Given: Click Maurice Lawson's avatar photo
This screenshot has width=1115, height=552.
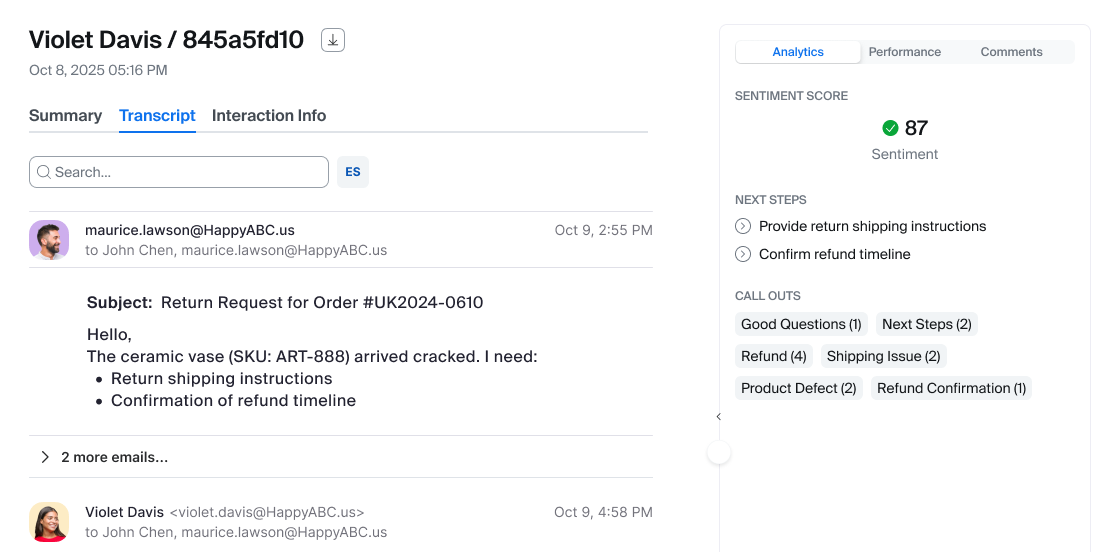Looking at the screenshot, I should (49, 240).
